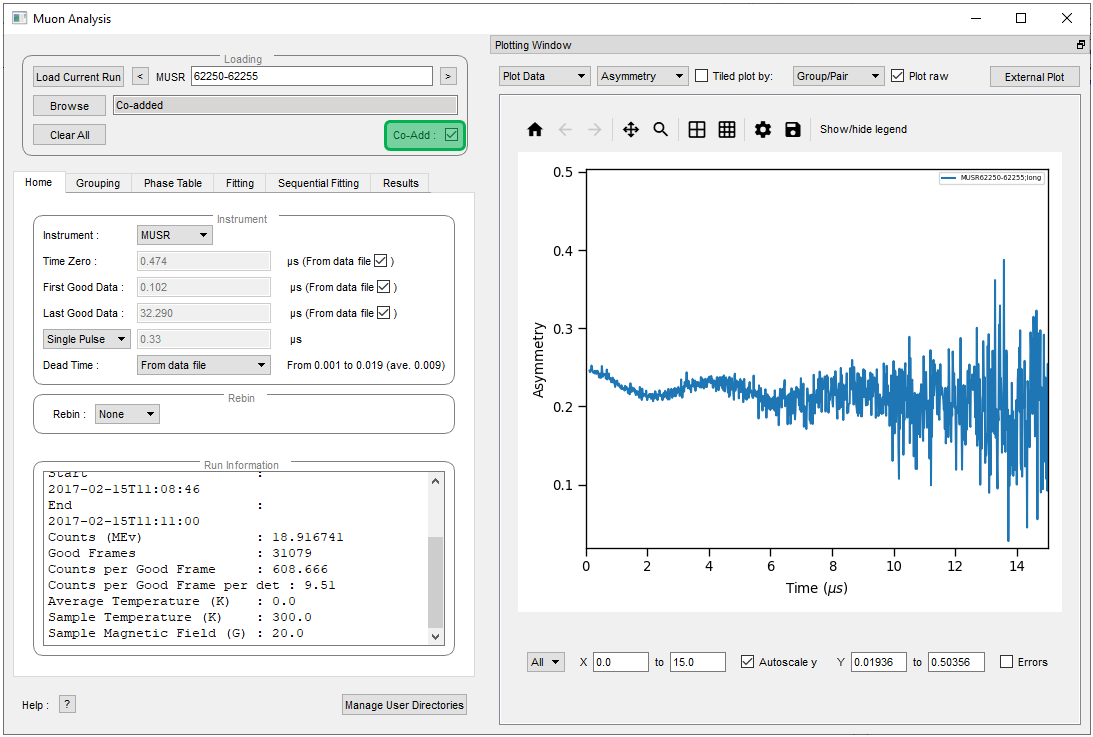Uncheck the Co-Add checkbox
The width and height of the screenshot is (1093, 737).
click(x=452, y=135)
